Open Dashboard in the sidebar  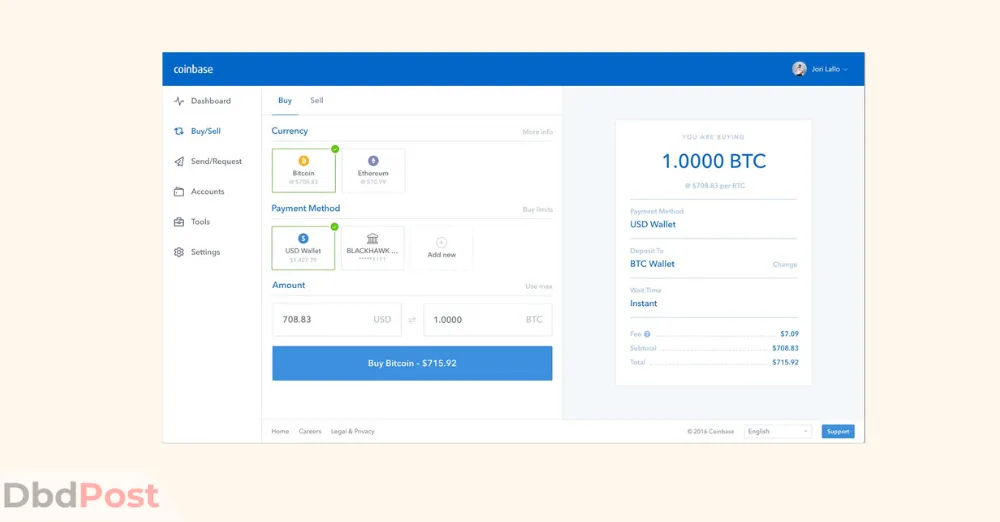point(203,101)
